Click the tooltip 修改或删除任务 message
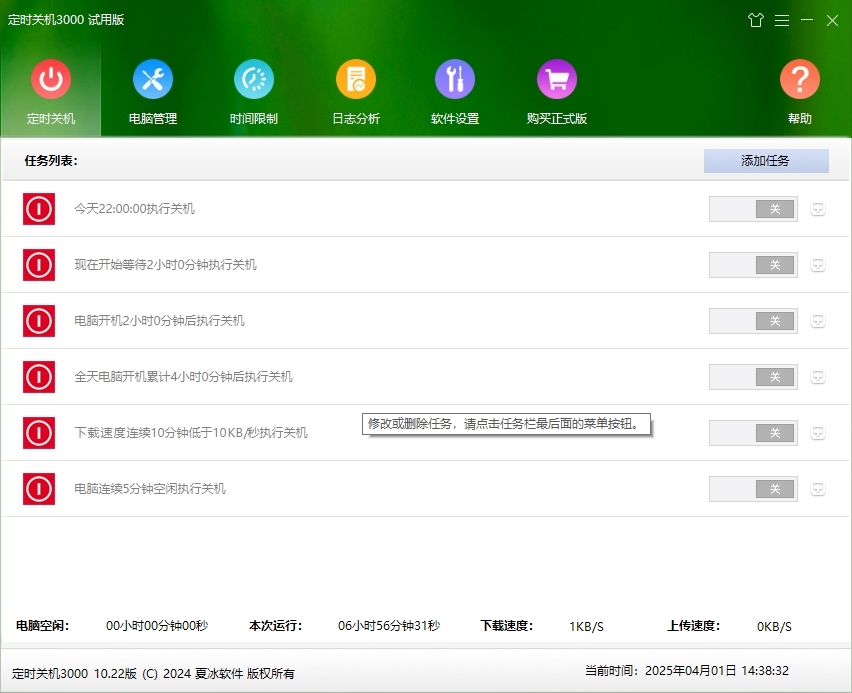 (x=506, y=424)
